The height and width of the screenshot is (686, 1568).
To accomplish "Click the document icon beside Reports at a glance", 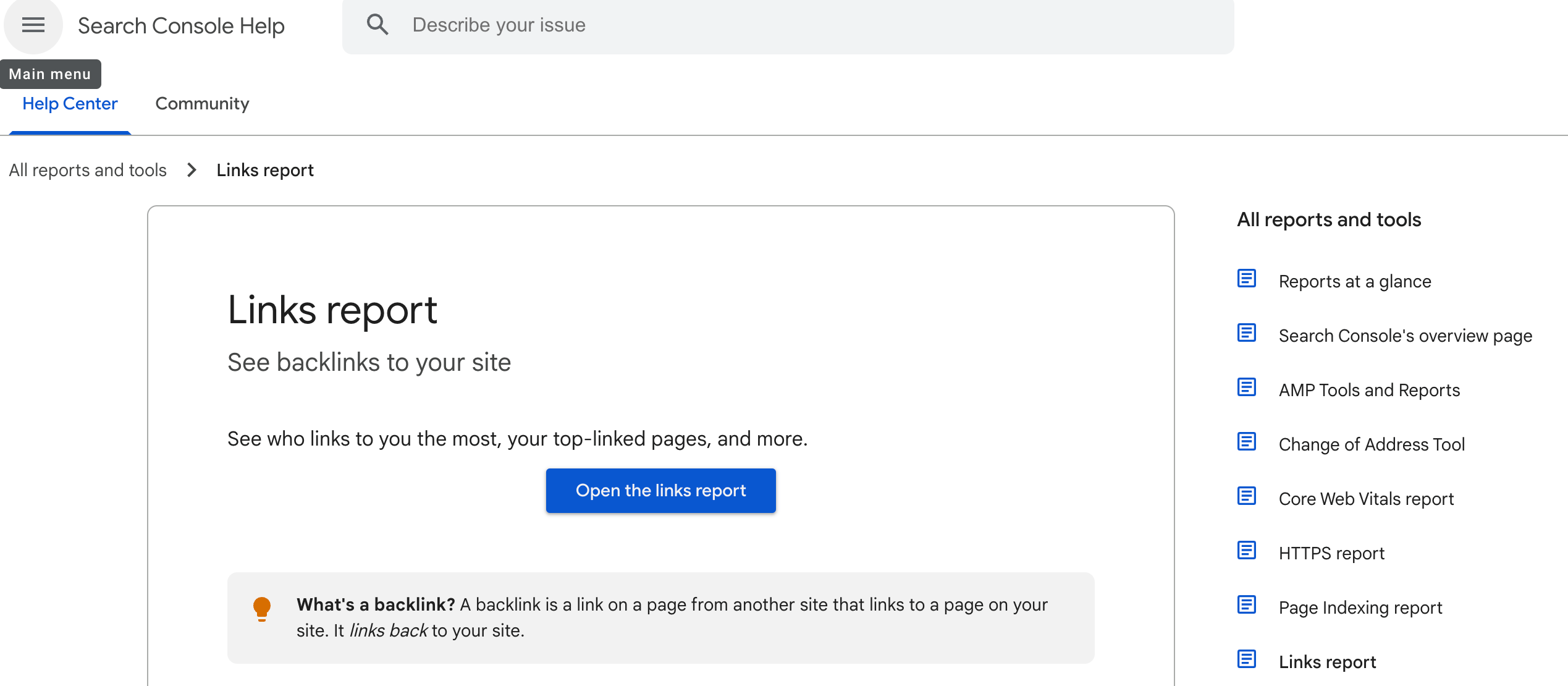I will [x=1246, y=279].
